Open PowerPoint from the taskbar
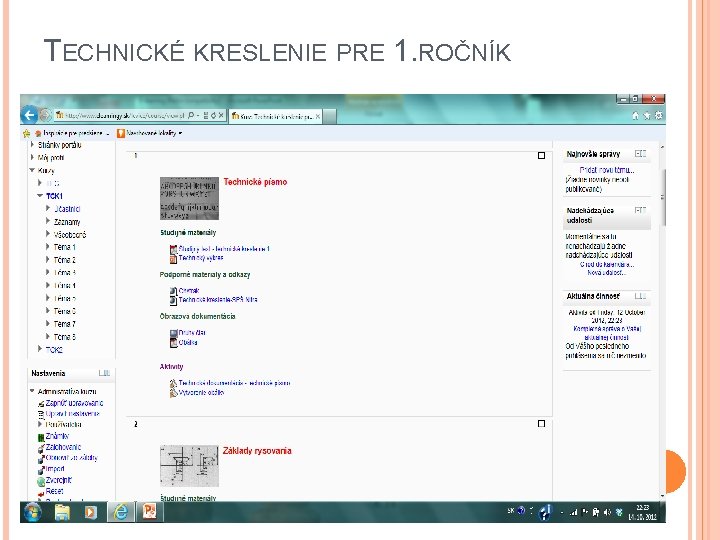This screenshot has width=720, height=540. point(149,512)
